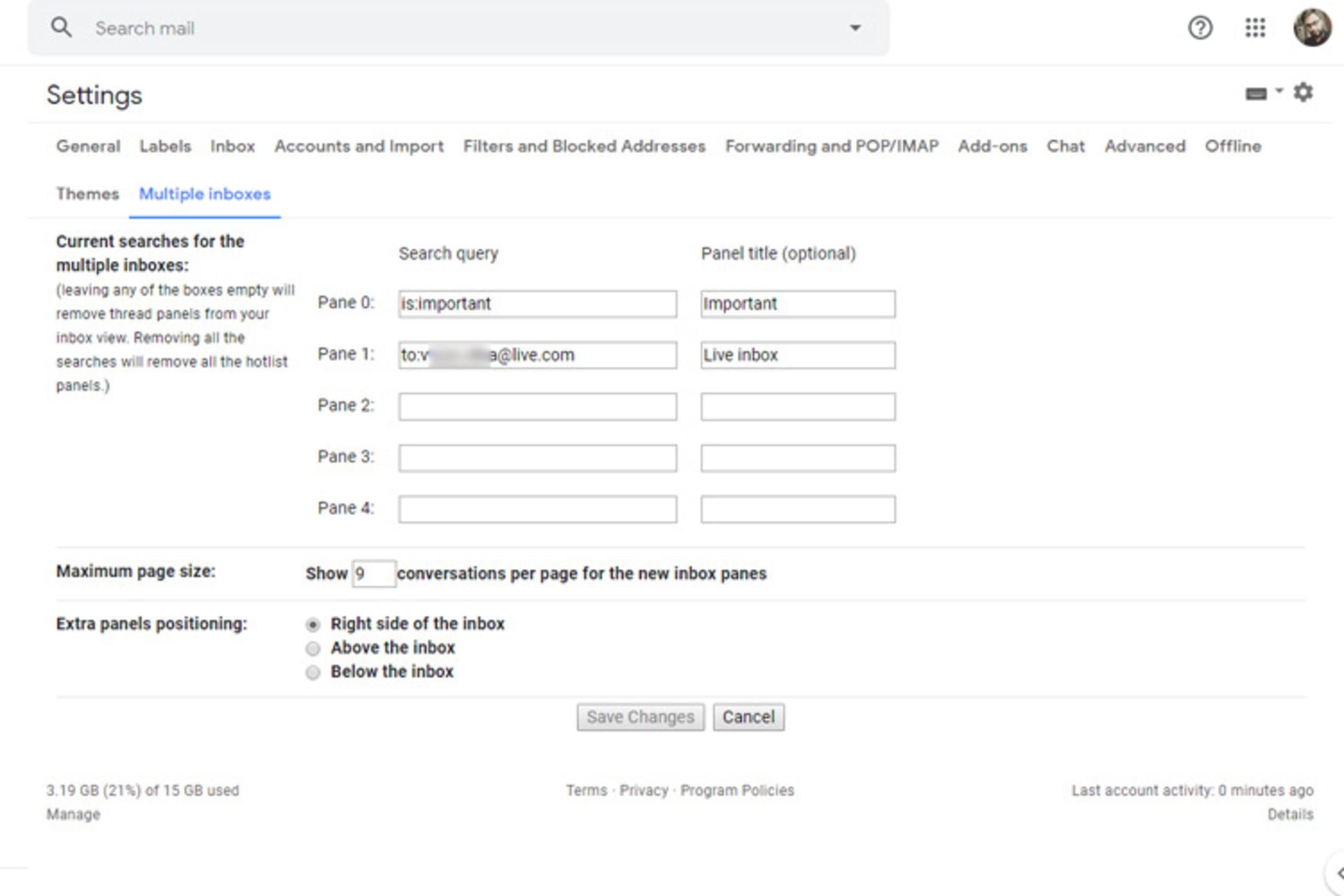Switch to Filters and Blocked Addresses tab
The width and height of the screenshot is (1344, 896).
click(x=584, y=146)
